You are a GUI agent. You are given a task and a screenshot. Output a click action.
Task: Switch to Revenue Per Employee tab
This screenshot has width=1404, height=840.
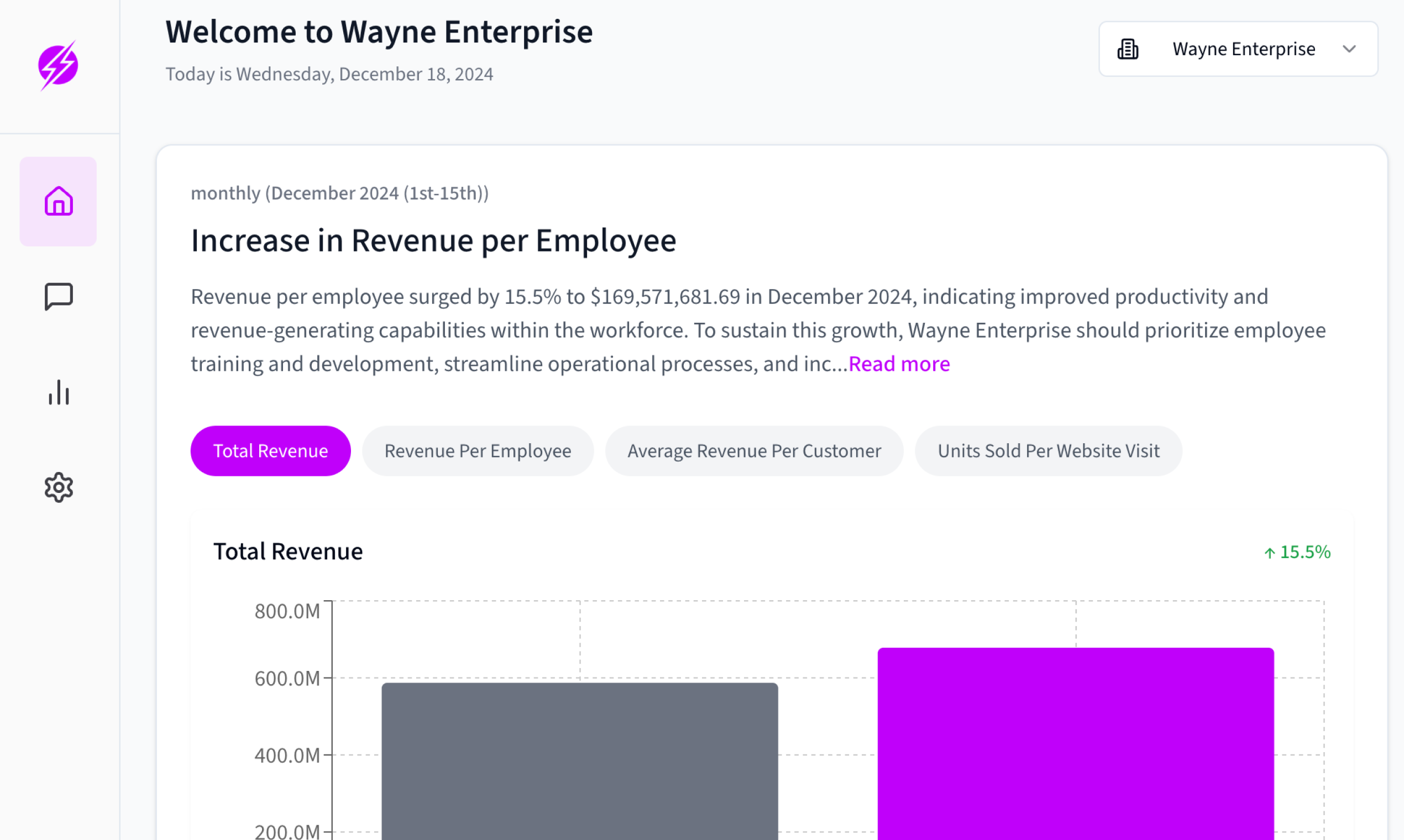pos(478,450)
